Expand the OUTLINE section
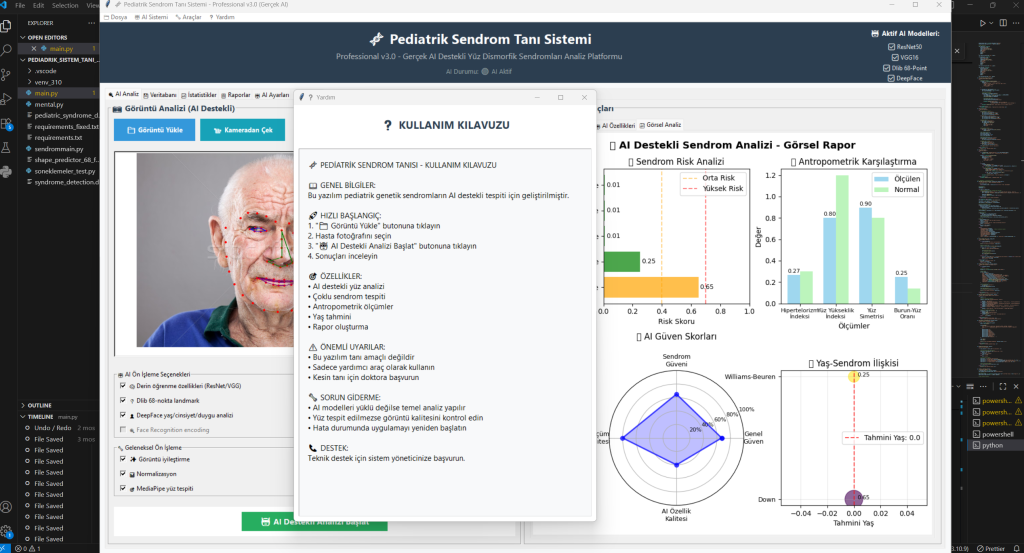The width and height of the screenshot is (1024, 553). (40, 405)
